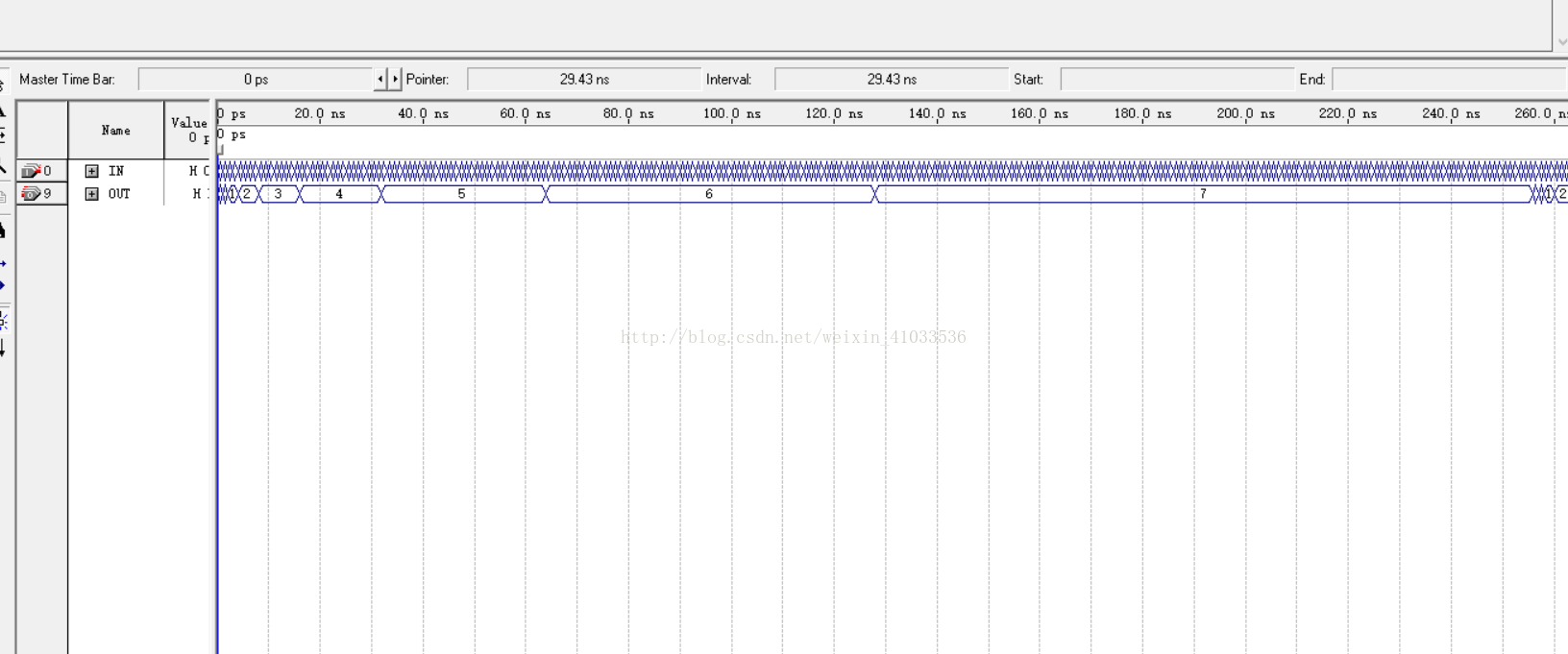Click the 180.0 ns mark on ruler
The width and height of the screenshot is (1568, 654).
click(x=1143, y=113)
